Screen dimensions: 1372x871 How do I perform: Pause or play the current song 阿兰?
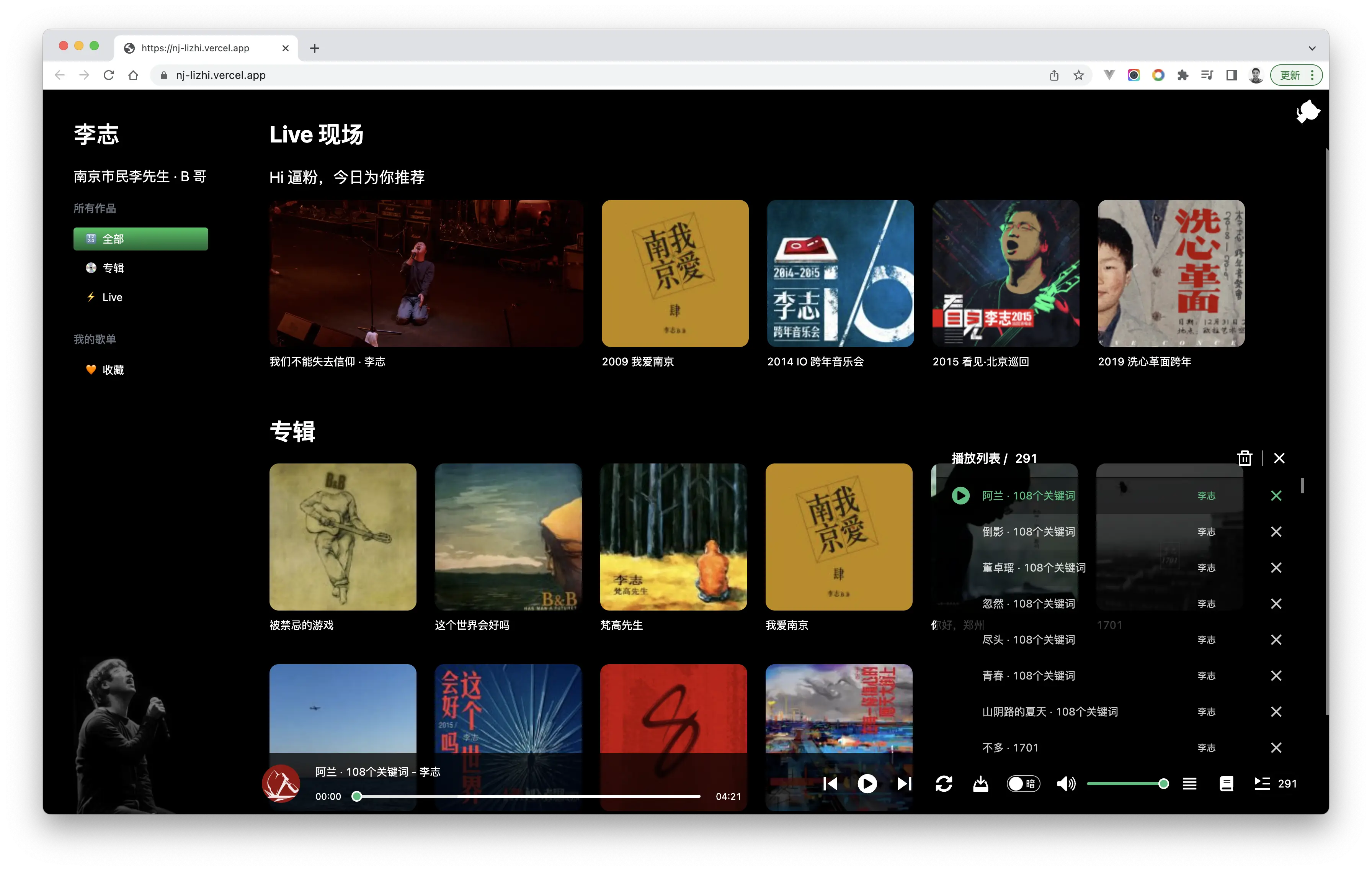click(867, 784)
